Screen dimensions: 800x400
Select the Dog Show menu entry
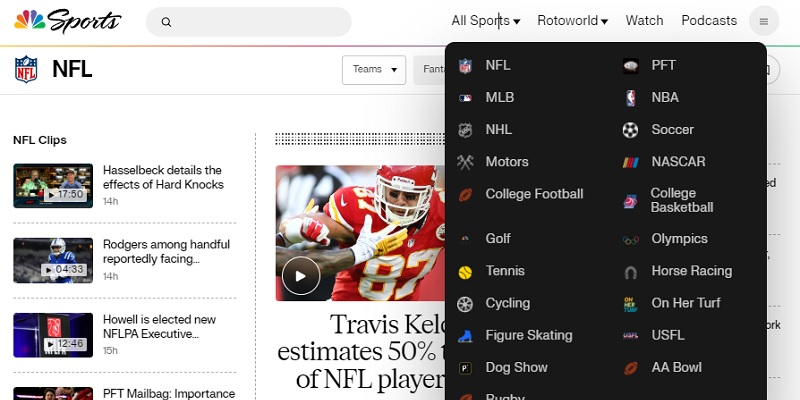pyautogui.click(x=516, y=367)
